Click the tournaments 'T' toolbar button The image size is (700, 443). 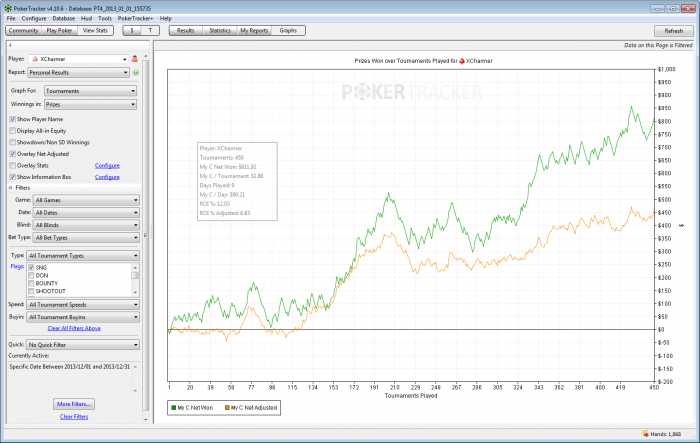point(150,31)
